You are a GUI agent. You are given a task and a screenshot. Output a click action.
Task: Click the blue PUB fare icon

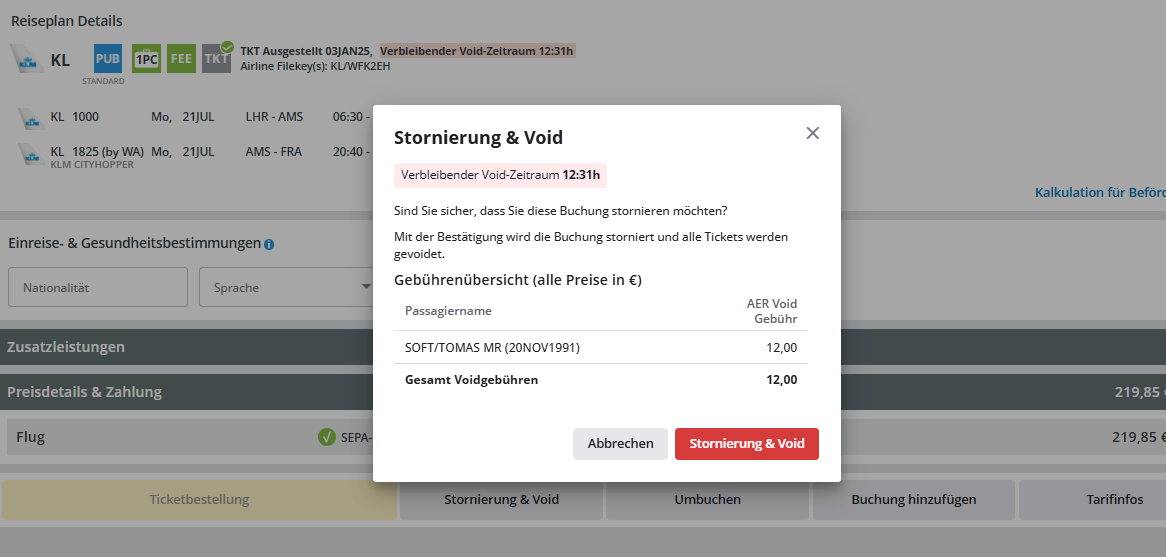coord(108,58)
